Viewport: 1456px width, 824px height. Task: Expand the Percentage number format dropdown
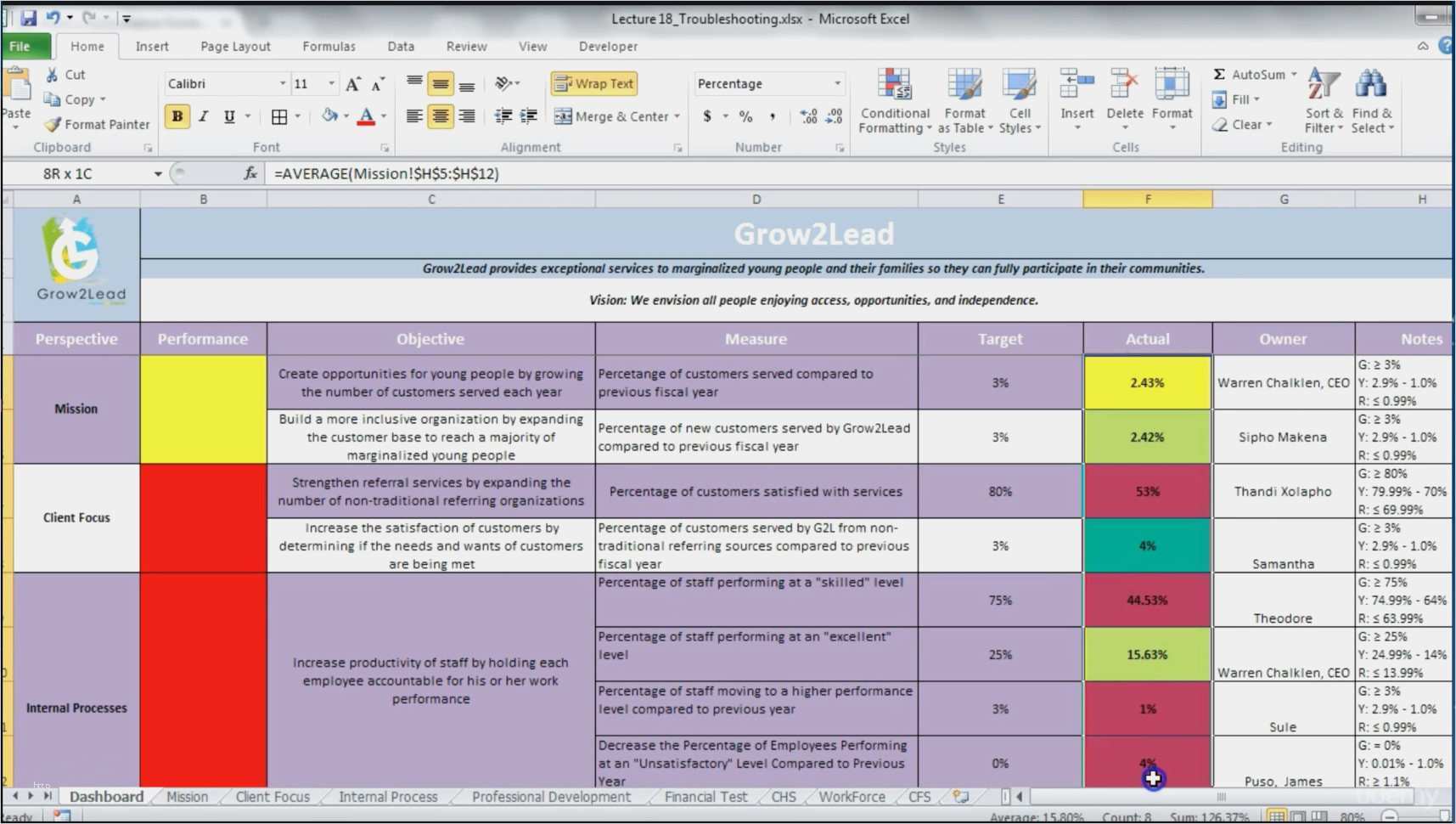(837, 83)
